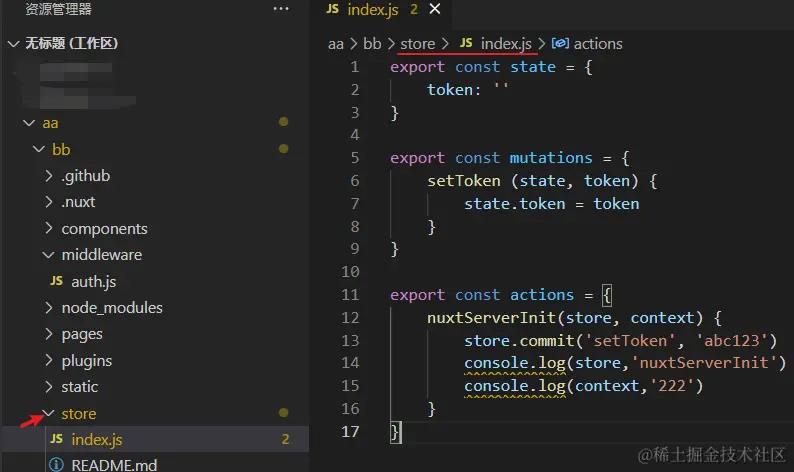This screenshot has height=472, width=794.
Task: Collapse the bb folder chevron
Action: tap(39, 149)
